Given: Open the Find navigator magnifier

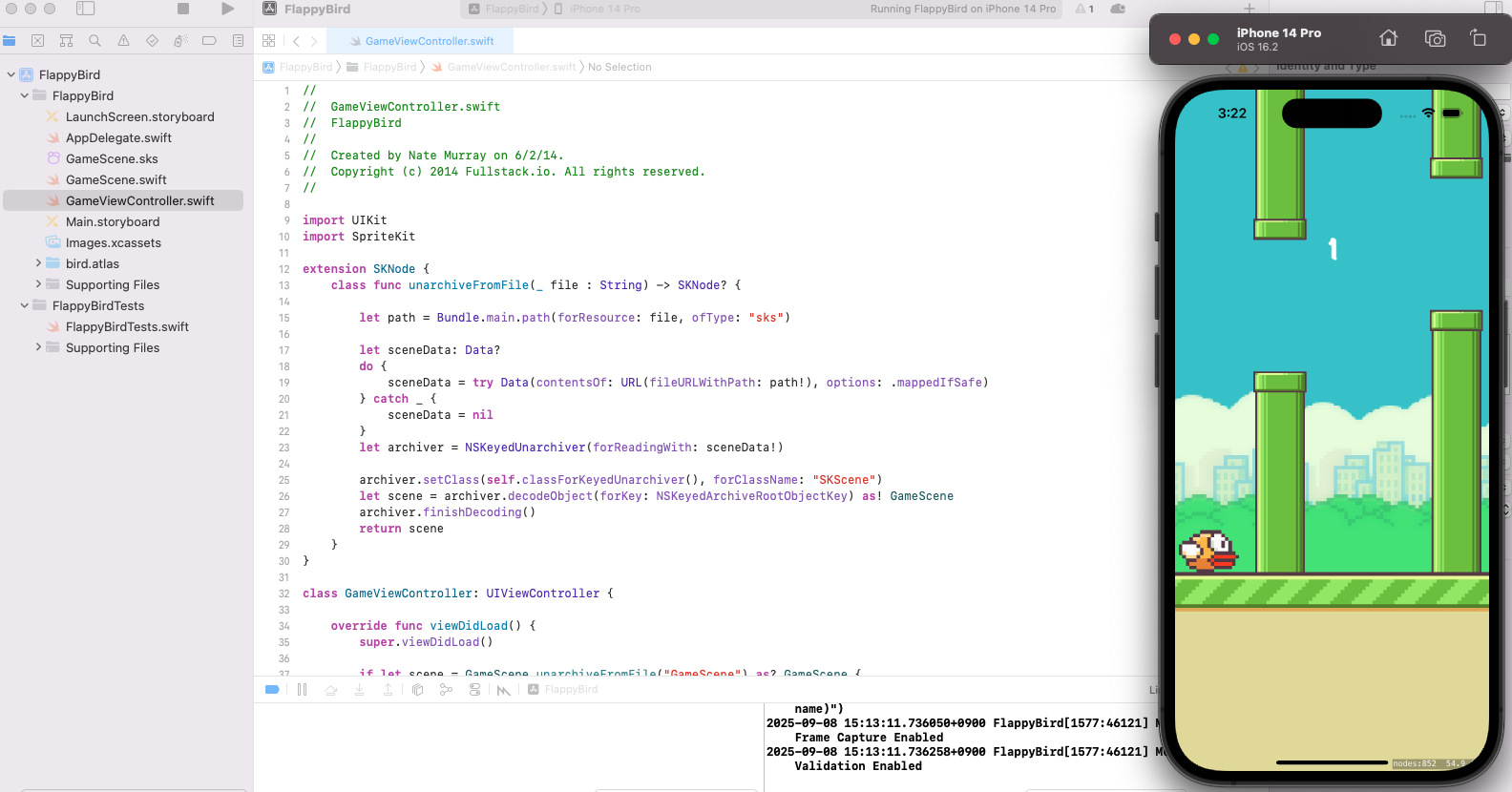Looking at the screenshot, I should (x=94, y=41).
